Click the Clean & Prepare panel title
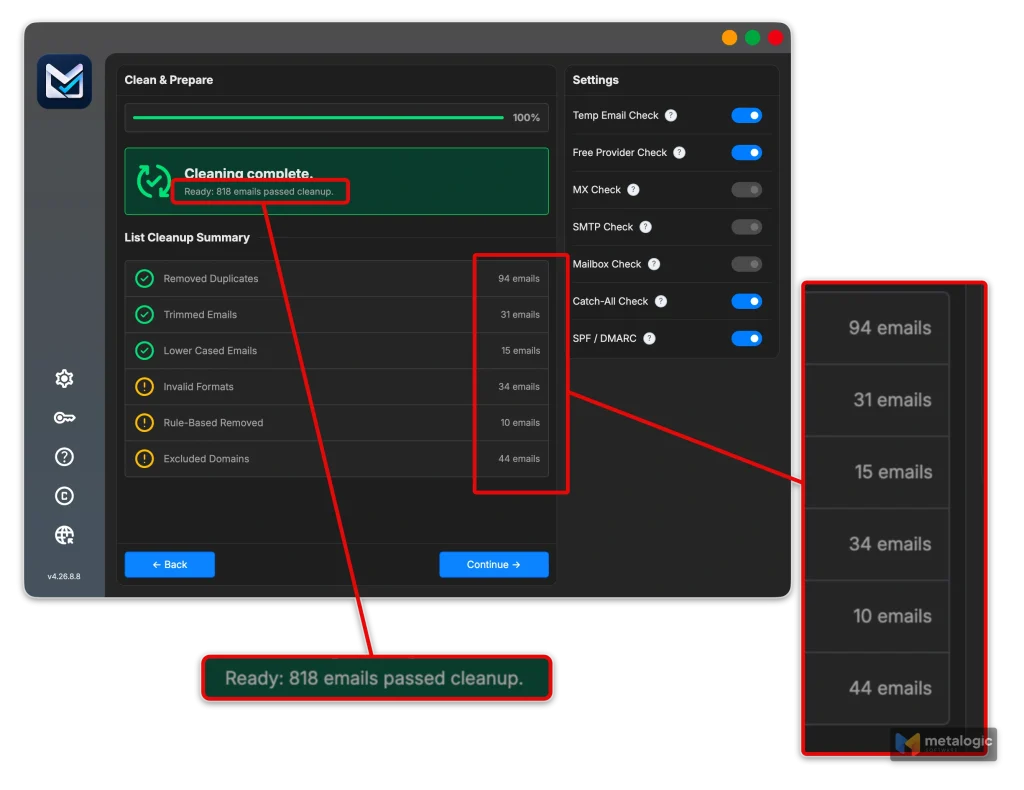This screenshot has width=1024, height=790. click(x=168, y=80)
